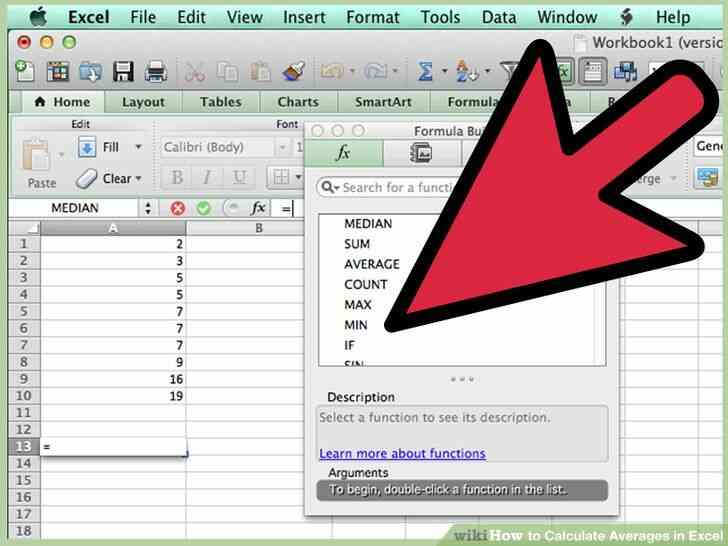Switch to the Layout ribbon tab
Screen dimensions: 728x546
coord(143,102)
